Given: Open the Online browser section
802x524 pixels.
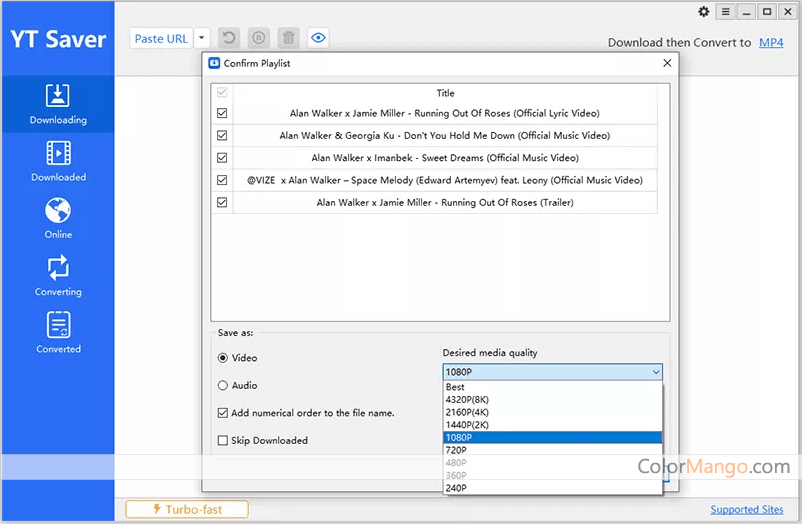Looking at the screenshot, I should pos(58,219).
